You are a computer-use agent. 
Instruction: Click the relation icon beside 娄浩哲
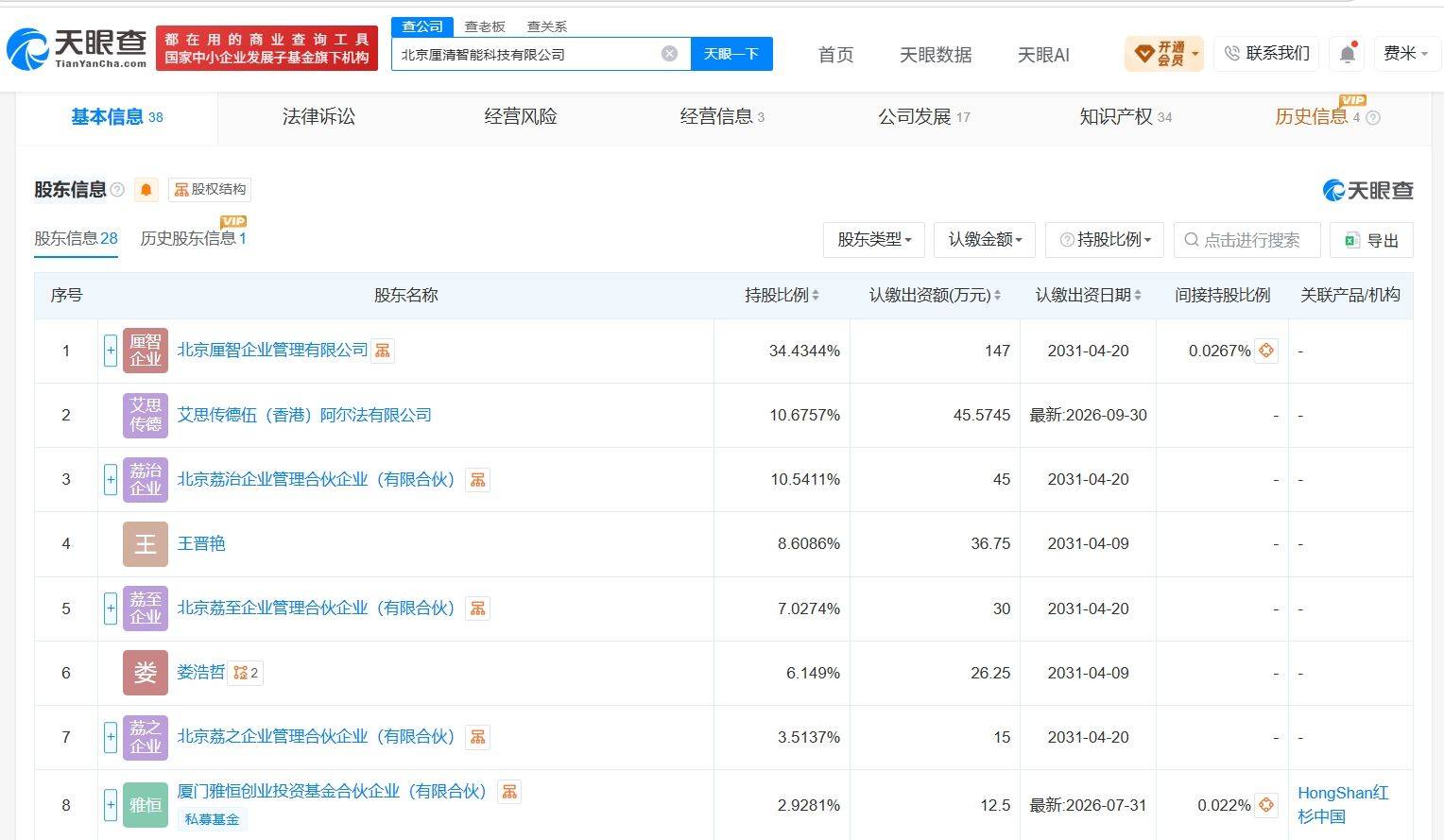(x=246, y=673)
